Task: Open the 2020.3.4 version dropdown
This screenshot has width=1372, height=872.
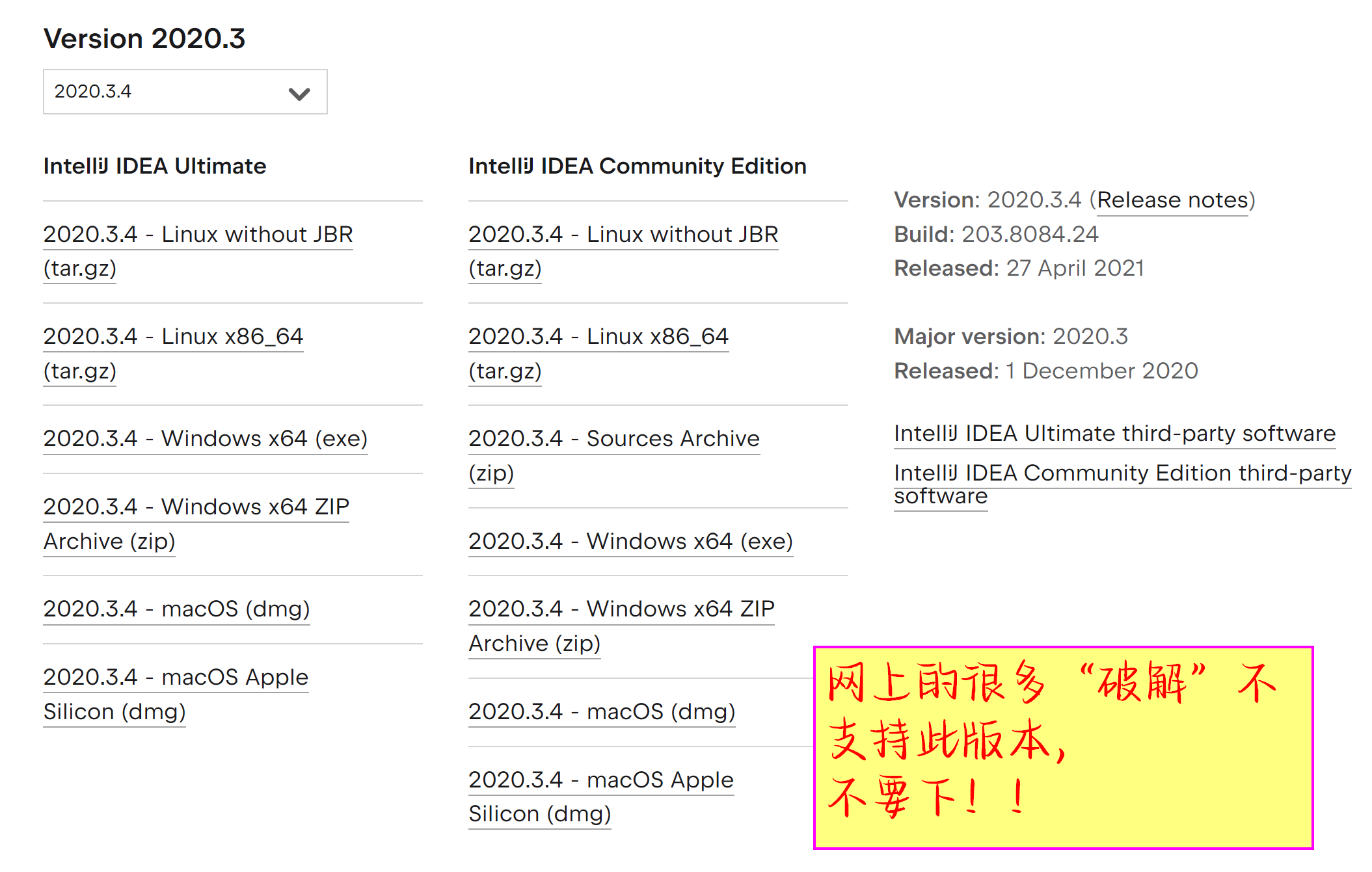Action: pyautogui.click(x=185, y=92)
